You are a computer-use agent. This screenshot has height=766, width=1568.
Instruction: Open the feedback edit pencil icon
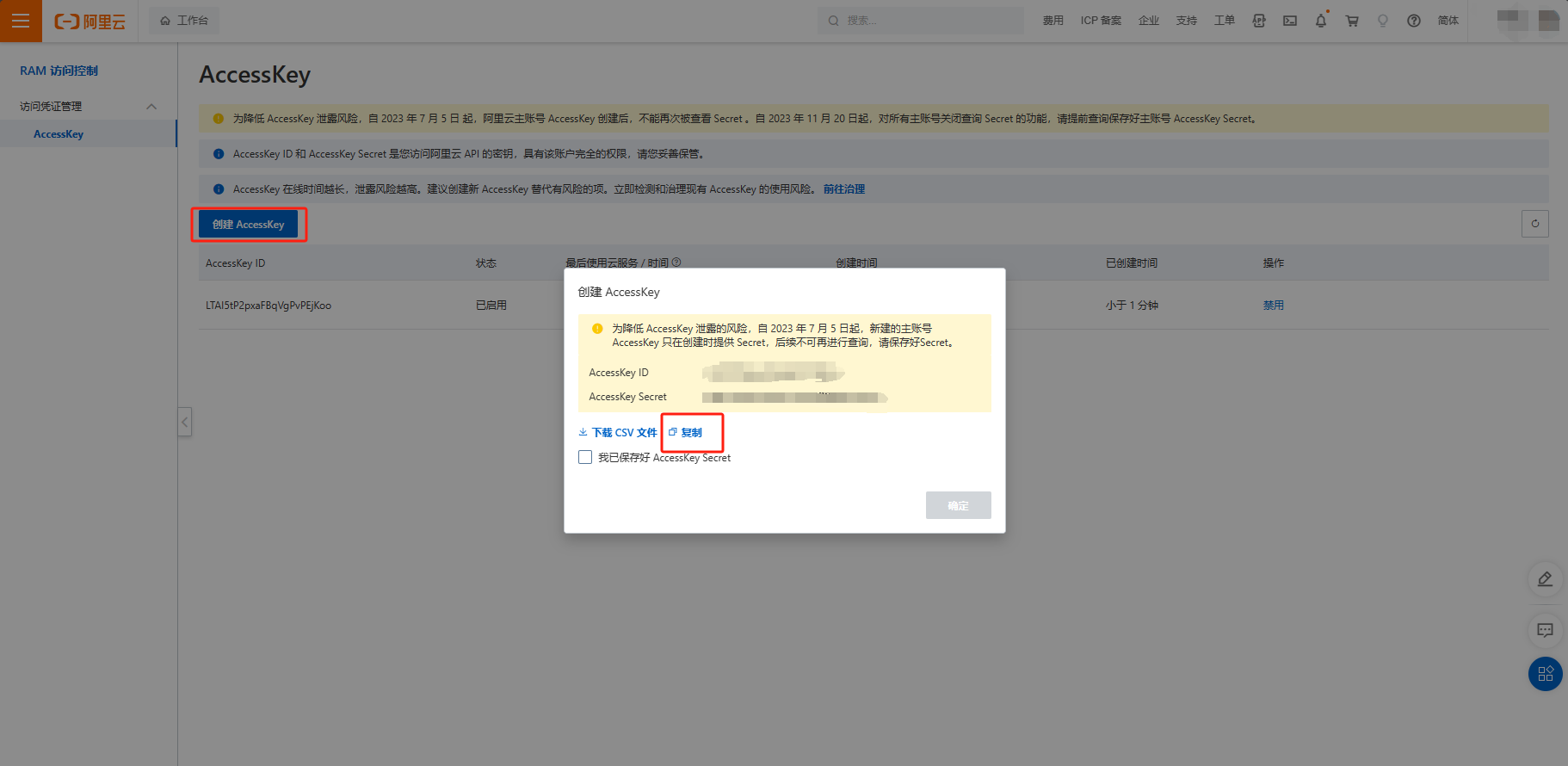coord(1546,579)
